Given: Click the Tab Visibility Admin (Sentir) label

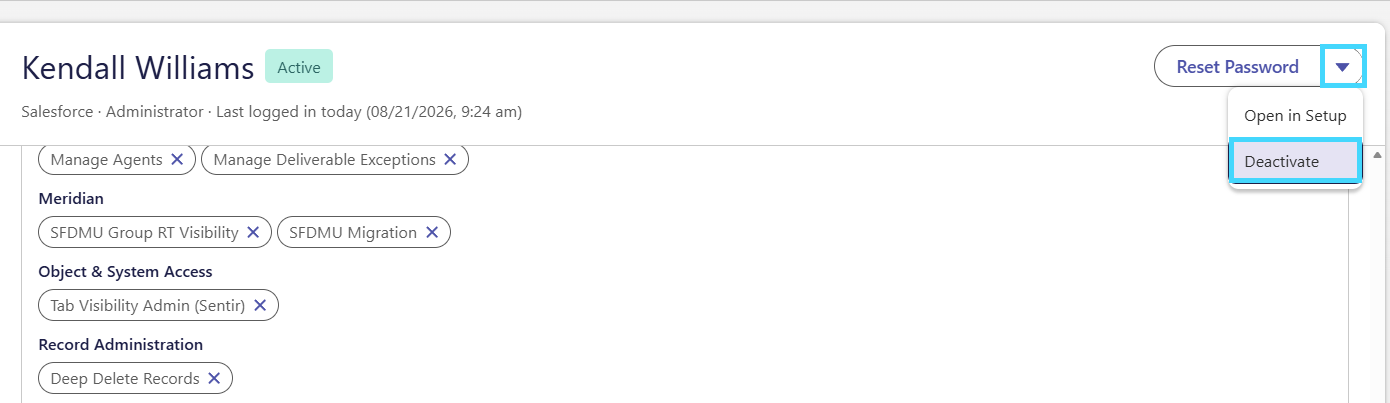Looking at the screenshot, I should pos(148,305).
